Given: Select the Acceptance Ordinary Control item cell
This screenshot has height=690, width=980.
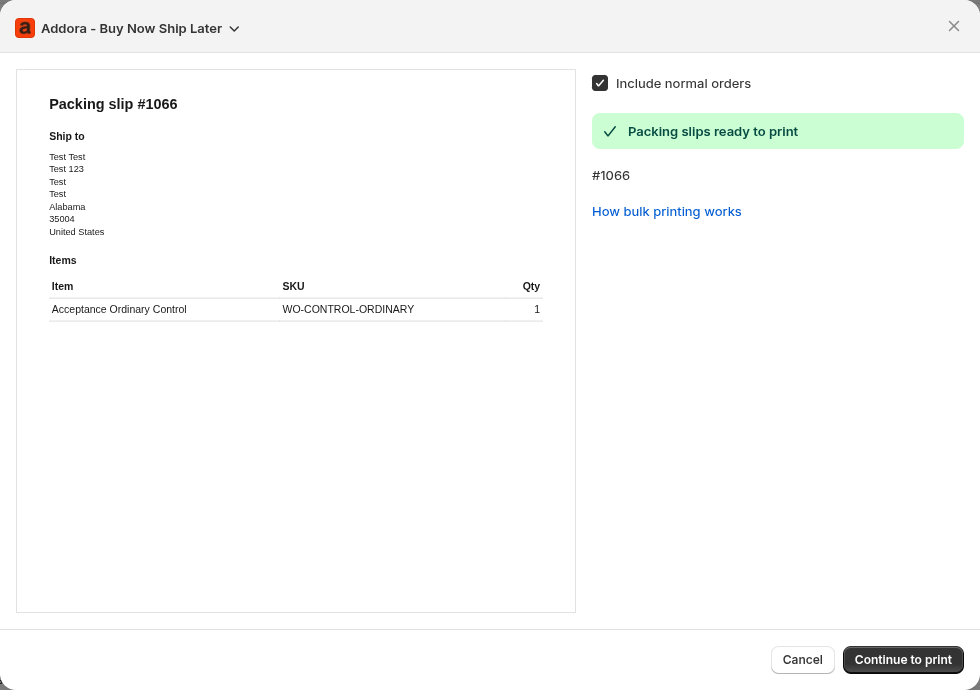Looking at the screenshot, I should 119,309.
